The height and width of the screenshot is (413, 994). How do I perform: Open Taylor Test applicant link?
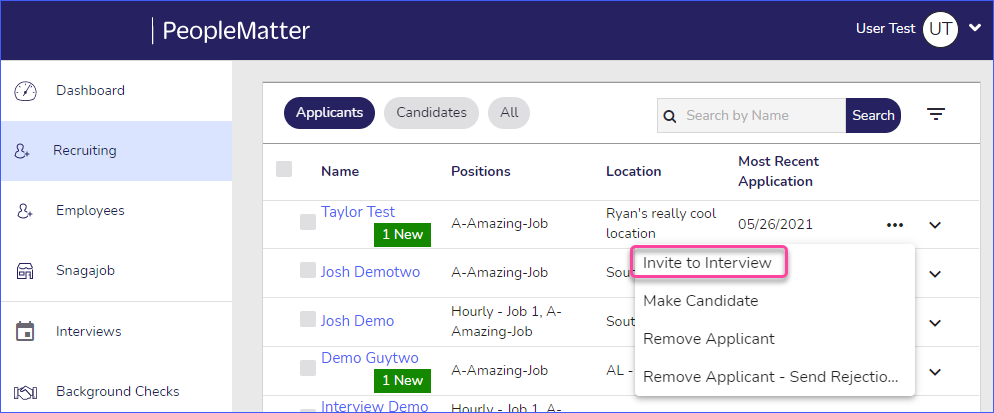pyautogui.click(x=358, y=212)
